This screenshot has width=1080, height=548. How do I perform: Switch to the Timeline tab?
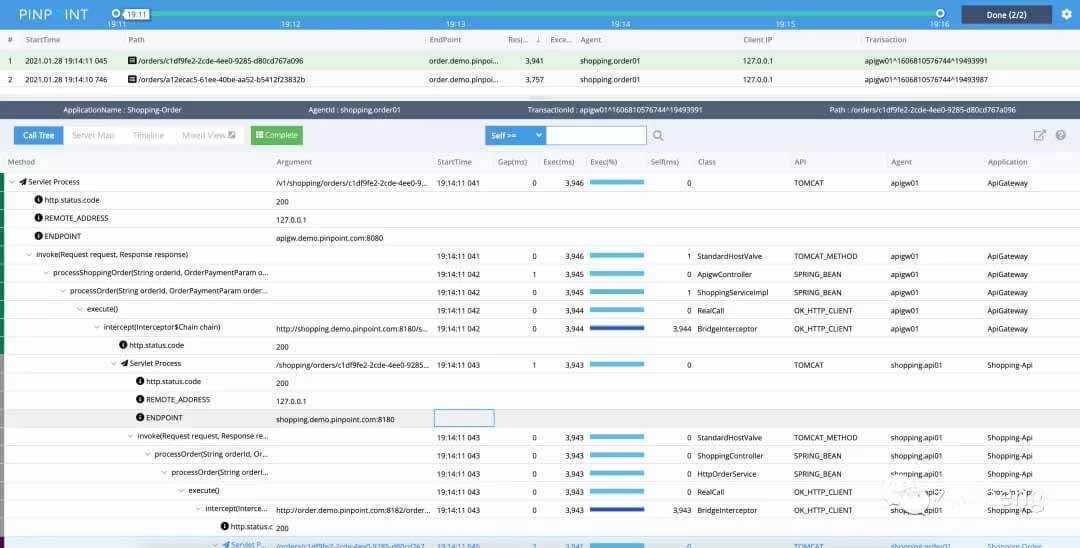tap(148, 135)
